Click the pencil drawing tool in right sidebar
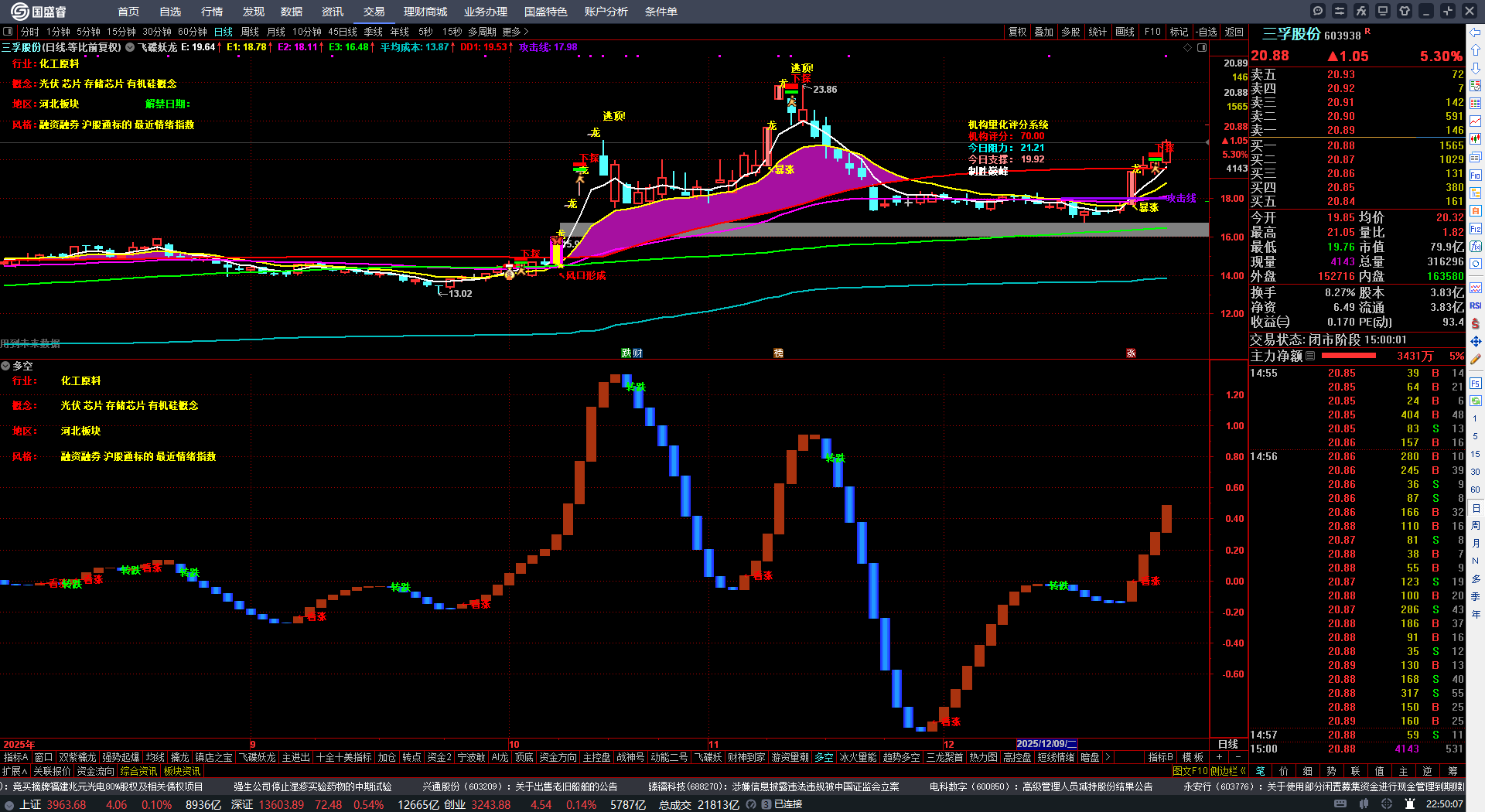This screenshot has height=812, width=1485. click(1476, 359)
